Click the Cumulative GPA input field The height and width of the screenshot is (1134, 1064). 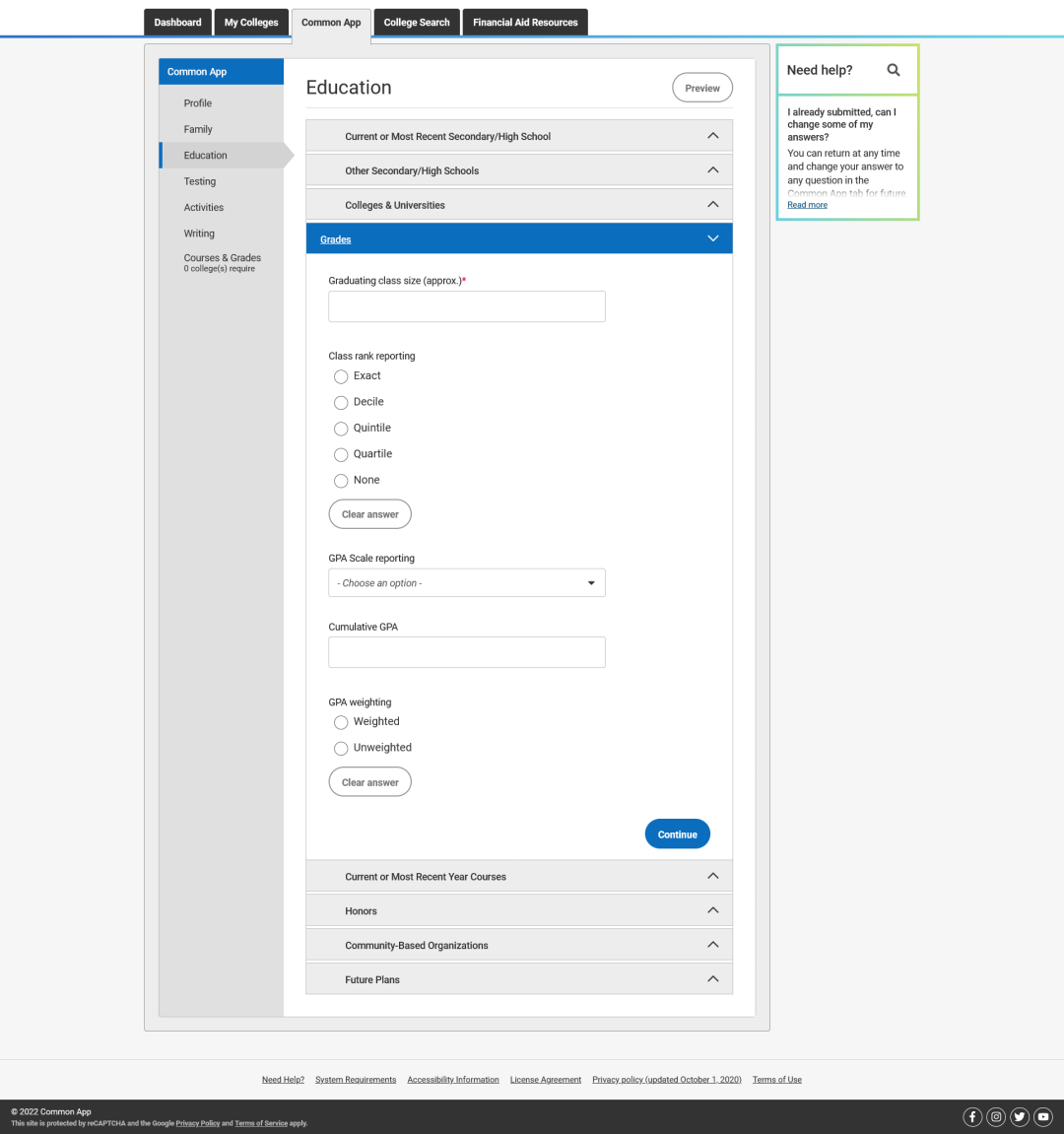coord(467,652)
